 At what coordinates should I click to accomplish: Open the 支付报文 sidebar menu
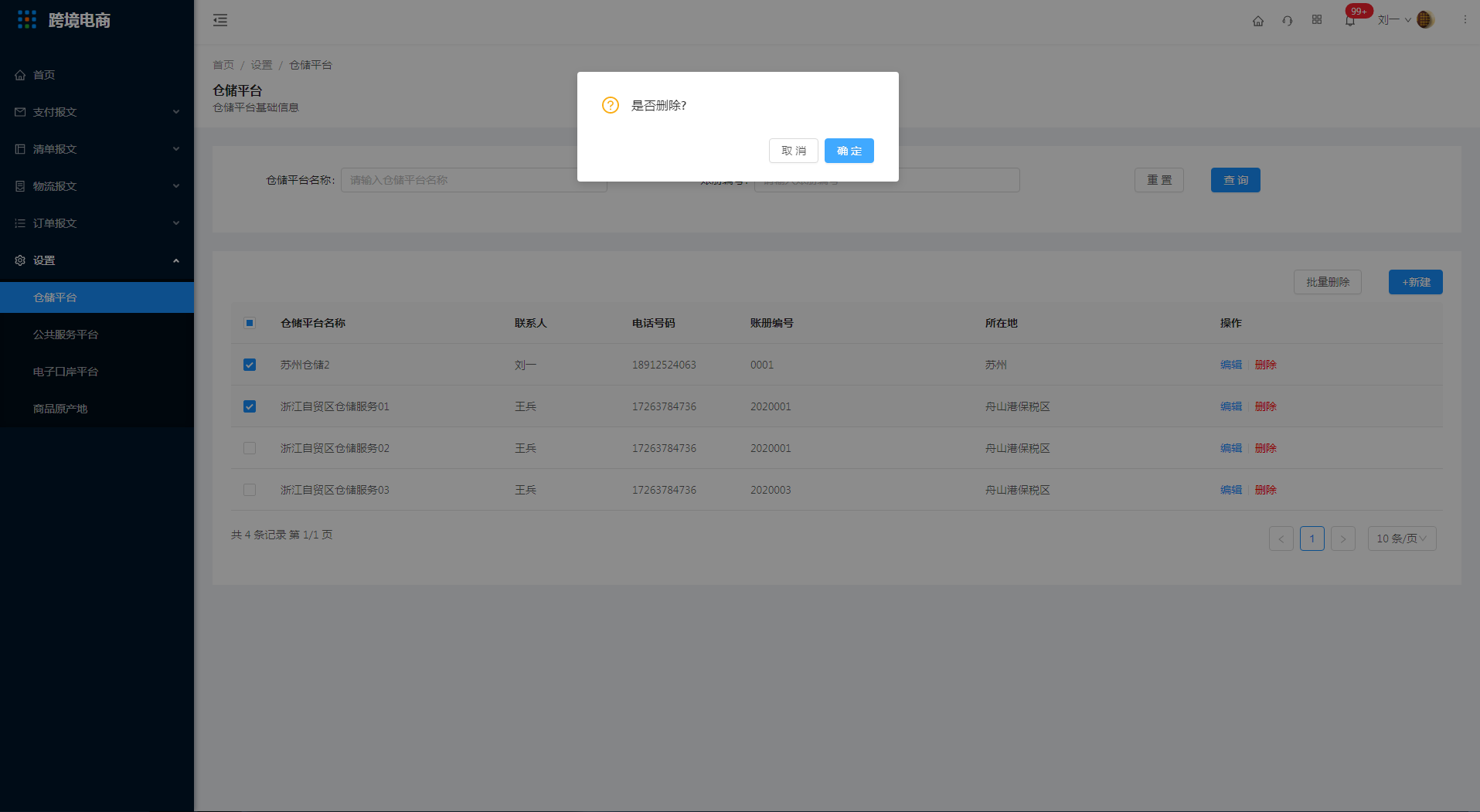[97, 112]
